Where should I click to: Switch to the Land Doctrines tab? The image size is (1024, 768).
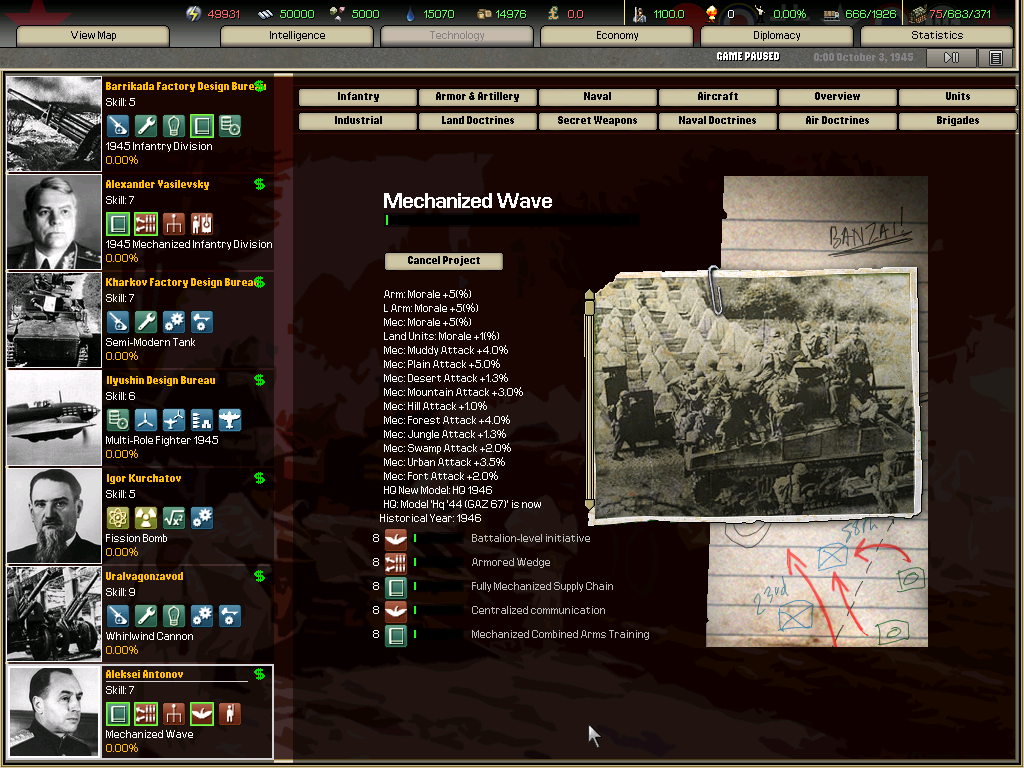tap(477, 121)
